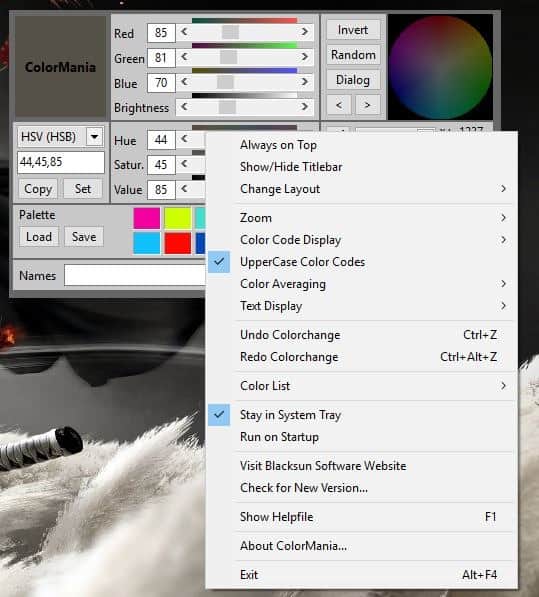Viewport: 539px width, 597px height.
Task: Click the Blue slider left arrow
Action: (x=184, y=82)
